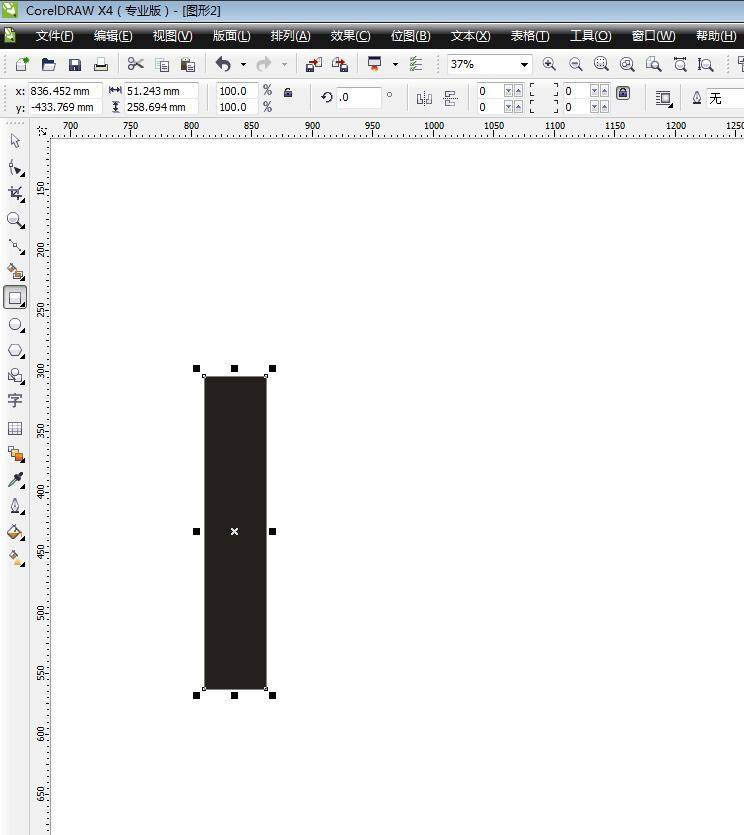Toggle the lock ratio padlock
744x835 pixels.
pos(288,93)
